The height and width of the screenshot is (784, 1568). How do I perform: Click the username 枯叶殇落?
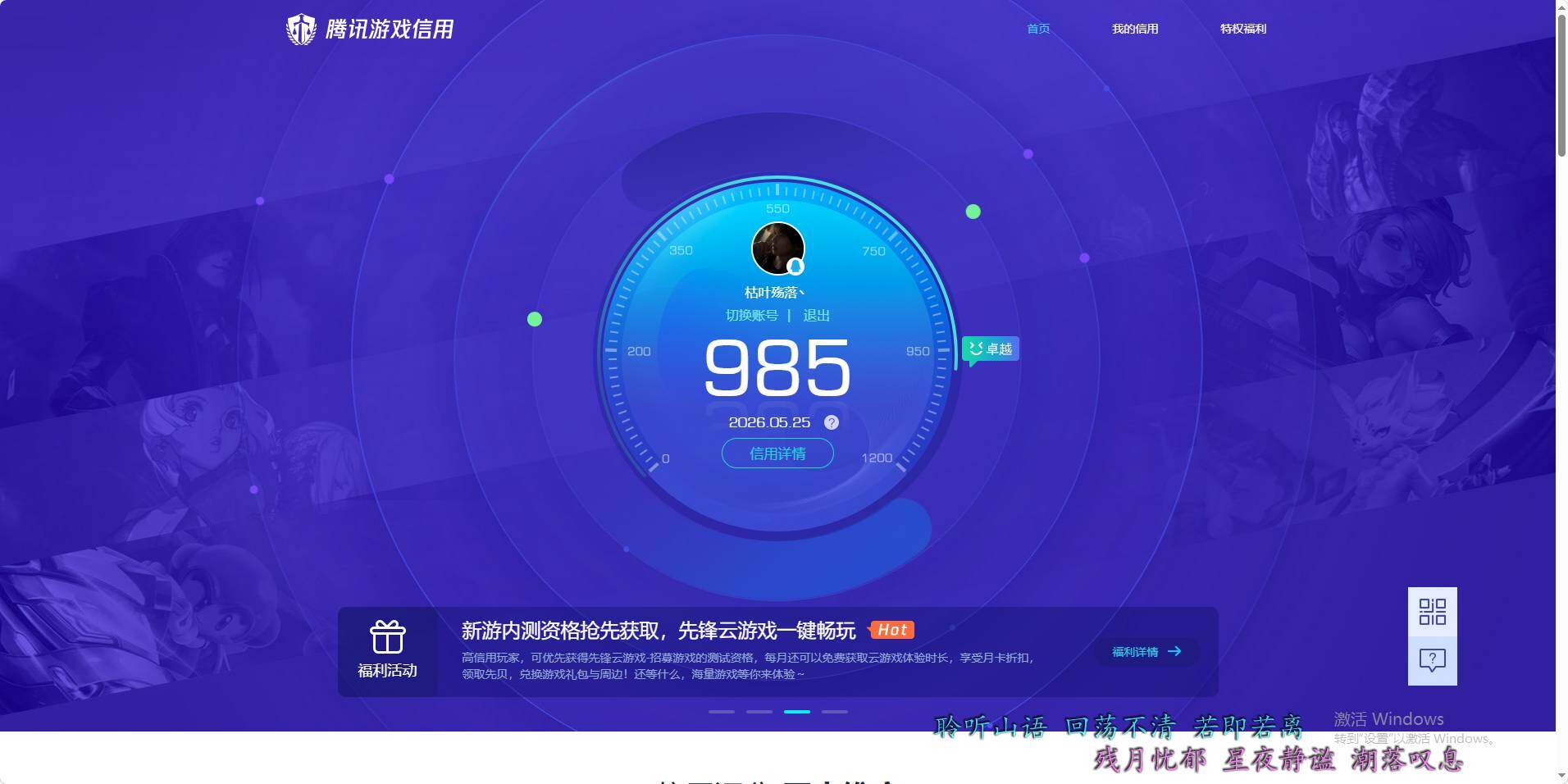tap(774, 293)
